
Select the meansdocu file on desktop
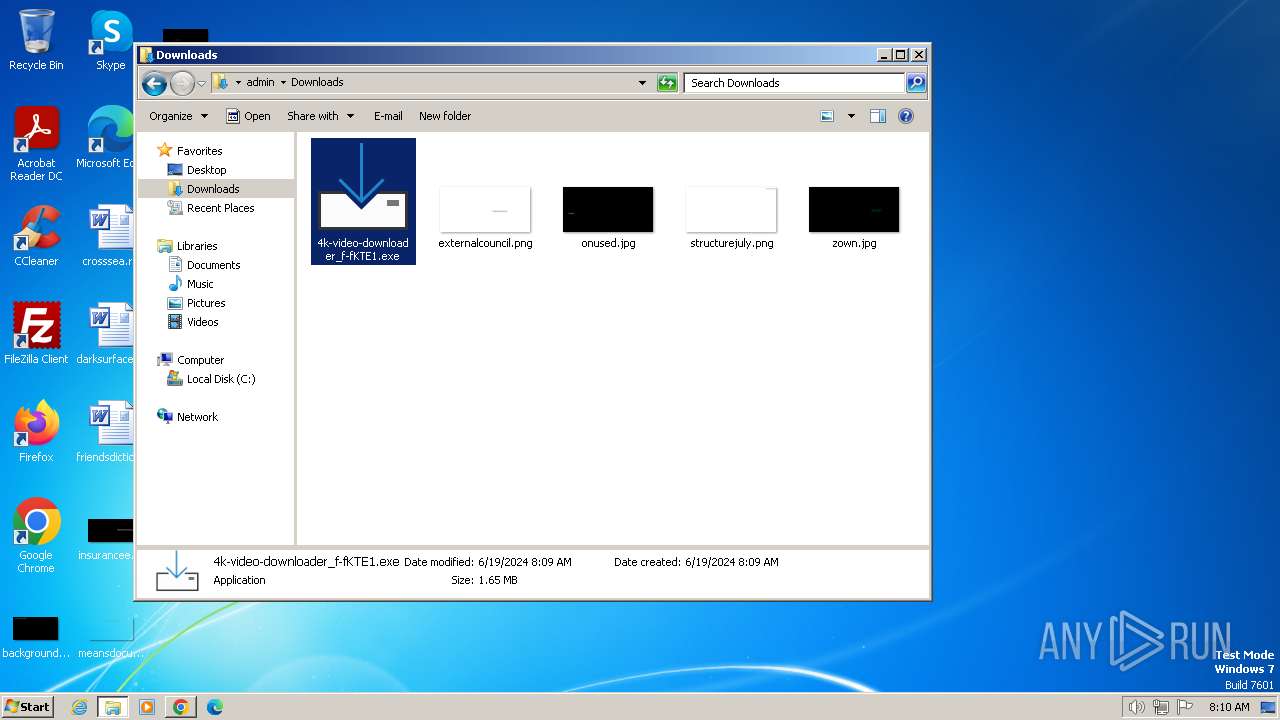tap(110, 637)
